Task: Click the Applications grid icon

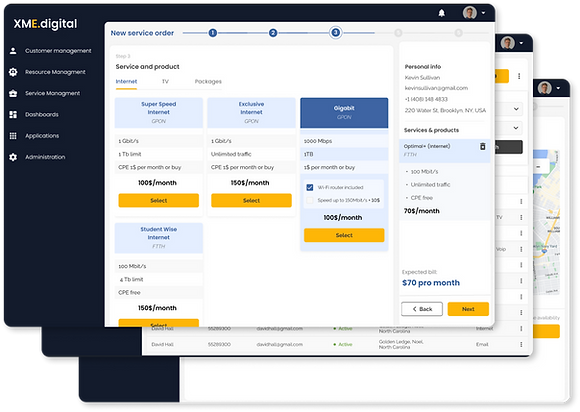Action: (13, 136)
